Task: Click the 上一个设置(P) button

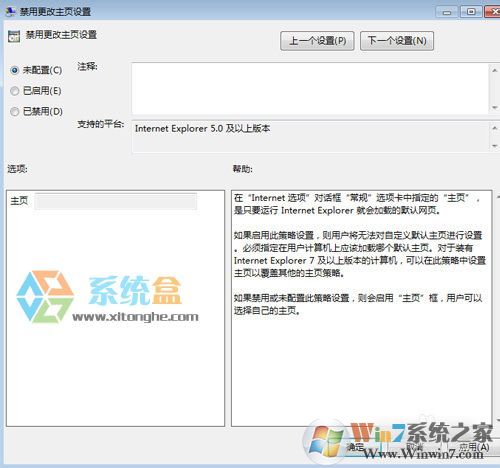Action: [317, 41]
